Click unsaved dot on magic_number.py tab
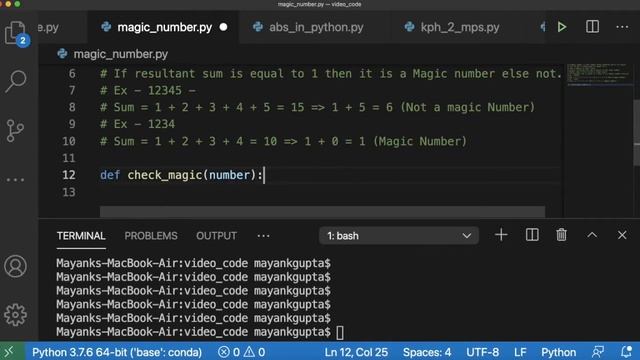This screenshot has width=640, height=360. (x=223, y=27)
